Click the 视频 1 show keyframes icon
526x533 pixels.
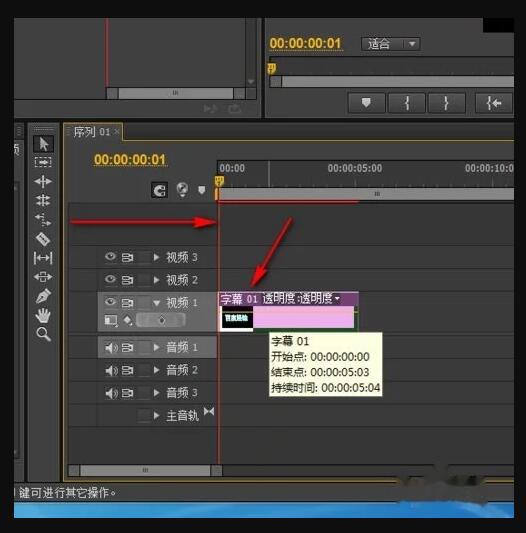point(128,320)
